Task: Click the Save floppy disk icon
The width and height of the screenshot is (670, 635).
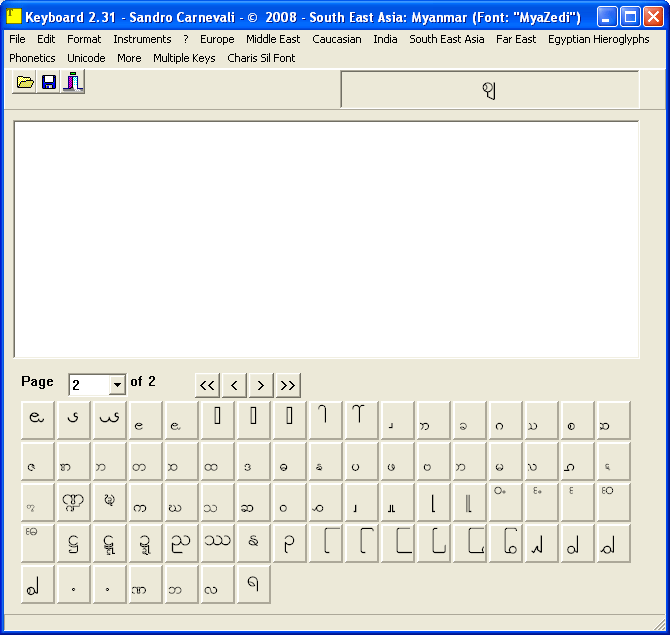Action: 48,82
